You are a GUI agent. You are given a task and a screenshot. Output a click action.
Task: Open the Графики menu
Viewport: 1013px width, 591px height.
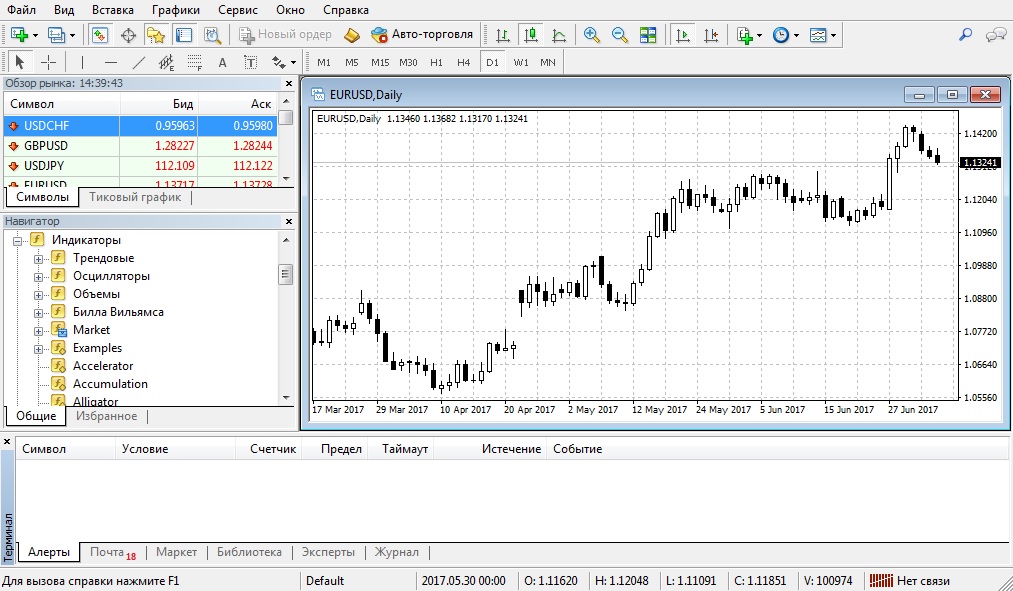point(176,10)
